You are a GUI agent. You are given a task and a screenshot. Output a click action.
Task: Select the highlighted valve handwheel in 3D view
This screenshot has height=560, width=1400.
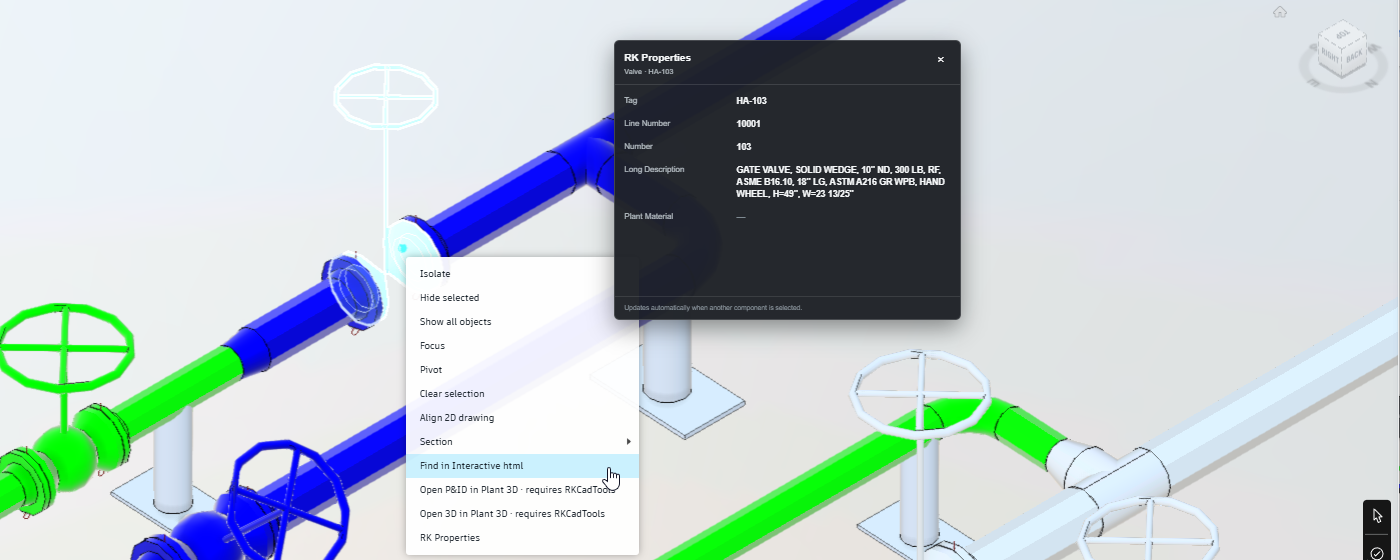click(385, 95)
